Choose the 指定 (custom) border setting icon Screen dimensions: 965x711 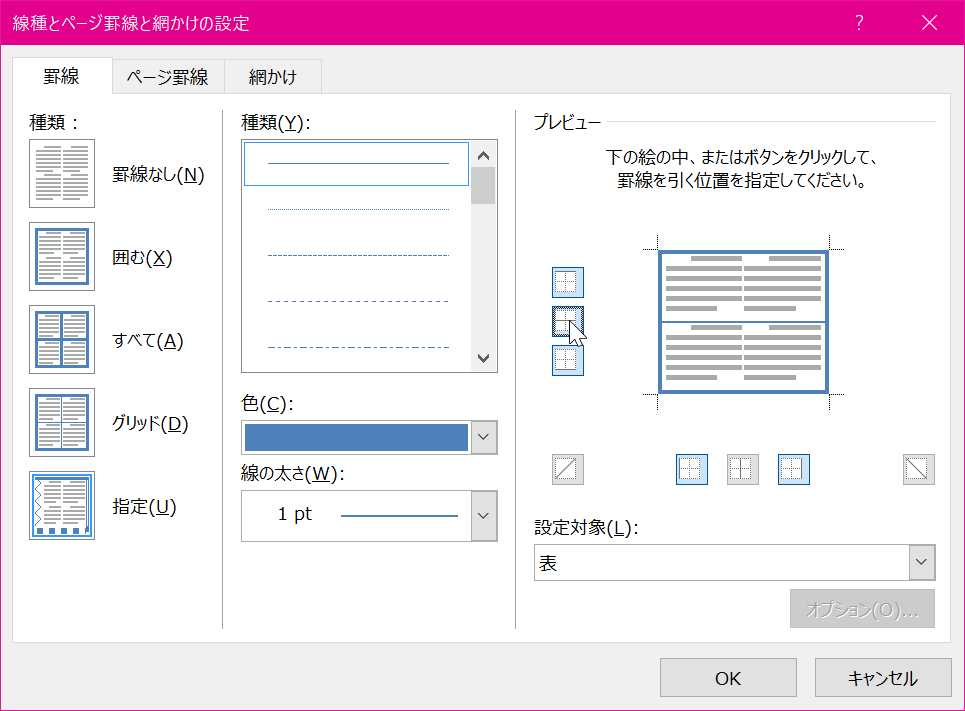[x=62, y=505]
